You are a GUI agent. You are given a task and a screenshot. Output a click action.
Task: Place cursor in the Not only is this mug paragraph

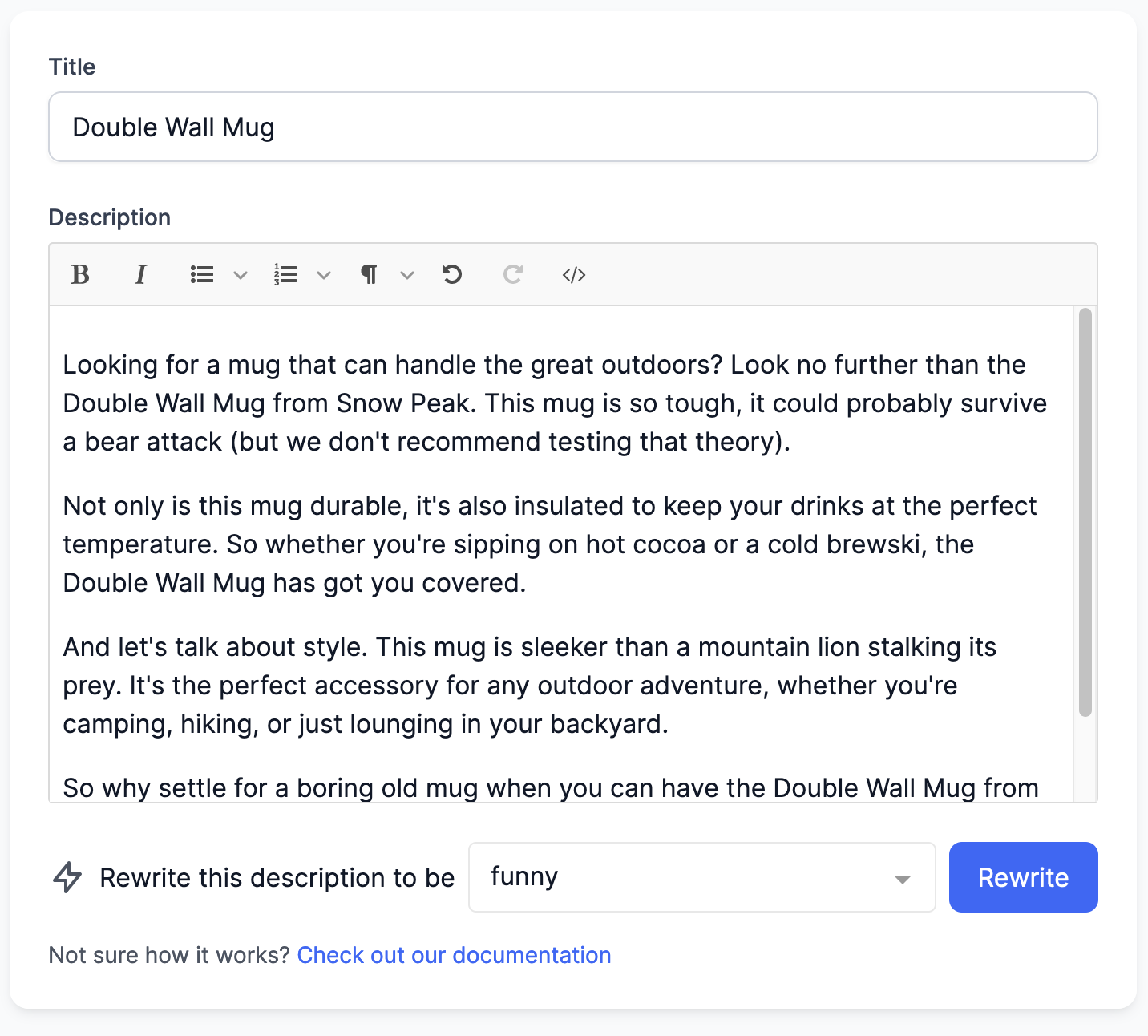point(550,544)
